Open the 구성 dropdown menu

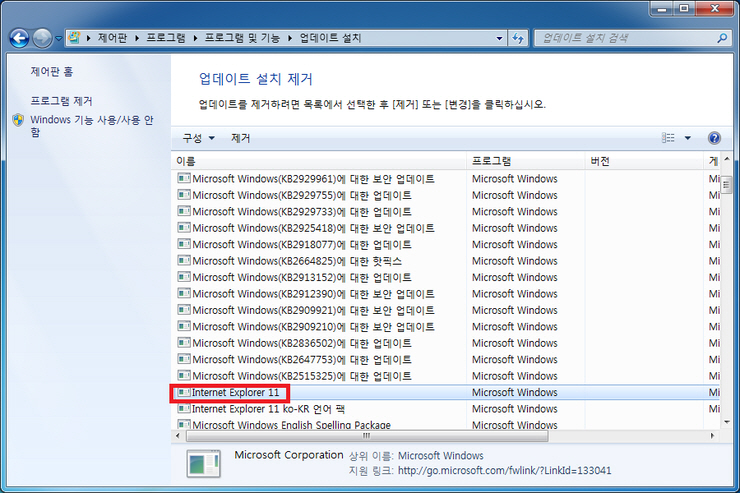tap(198, 138)
